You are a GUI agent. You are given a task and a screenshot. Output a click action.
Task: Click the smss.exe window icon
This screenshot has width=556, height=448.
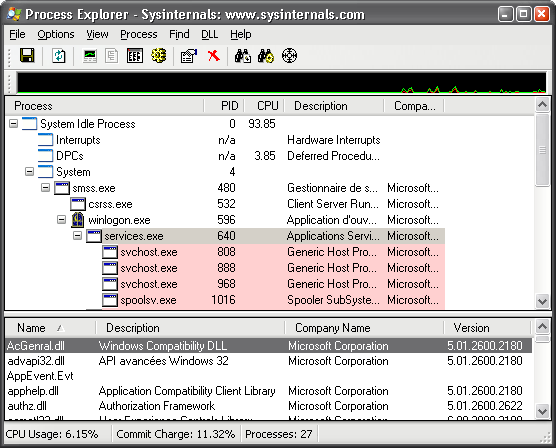pos(62,188)
